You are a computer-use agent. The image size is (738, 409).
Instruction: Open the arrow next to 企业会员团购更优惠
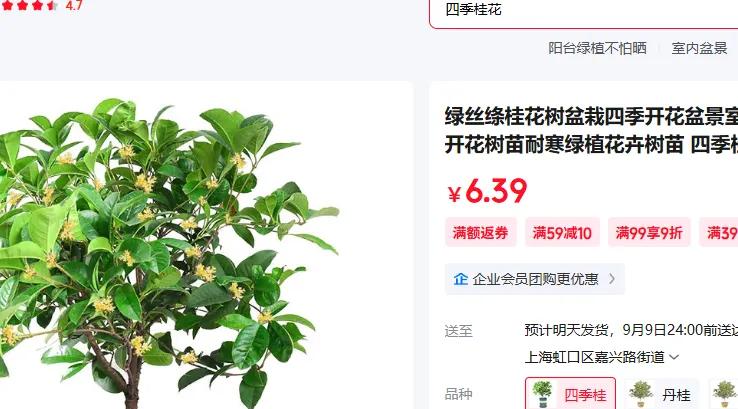pos(612,279)
